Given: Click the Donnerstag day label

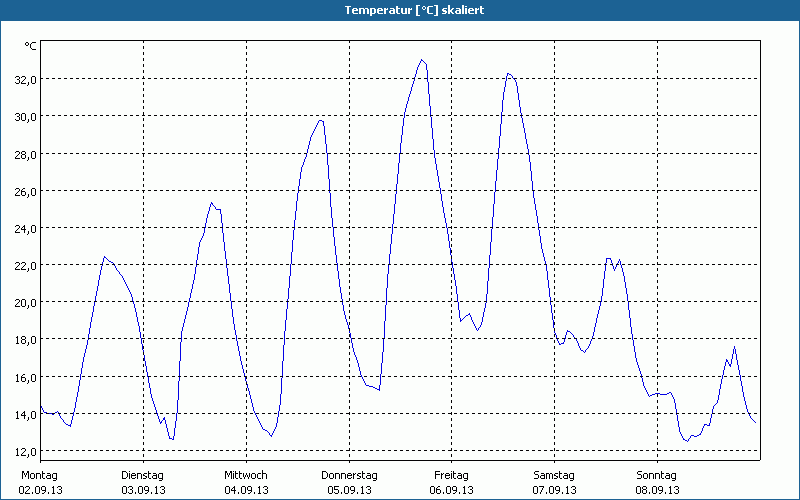Looking at the screenshot, I should (349, 476).
